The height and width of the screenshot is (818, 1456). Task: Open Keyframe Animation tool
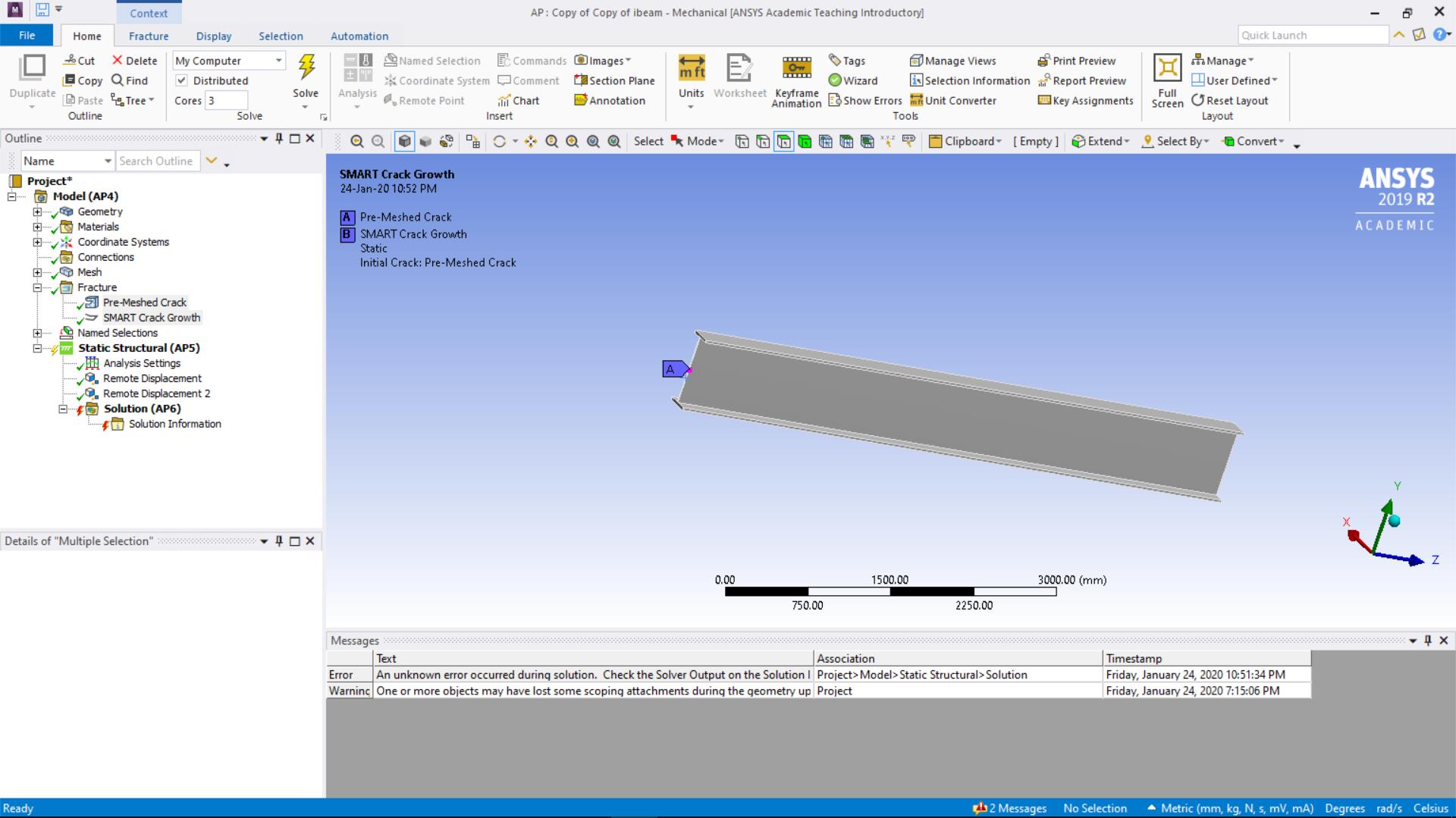(796, 80)
